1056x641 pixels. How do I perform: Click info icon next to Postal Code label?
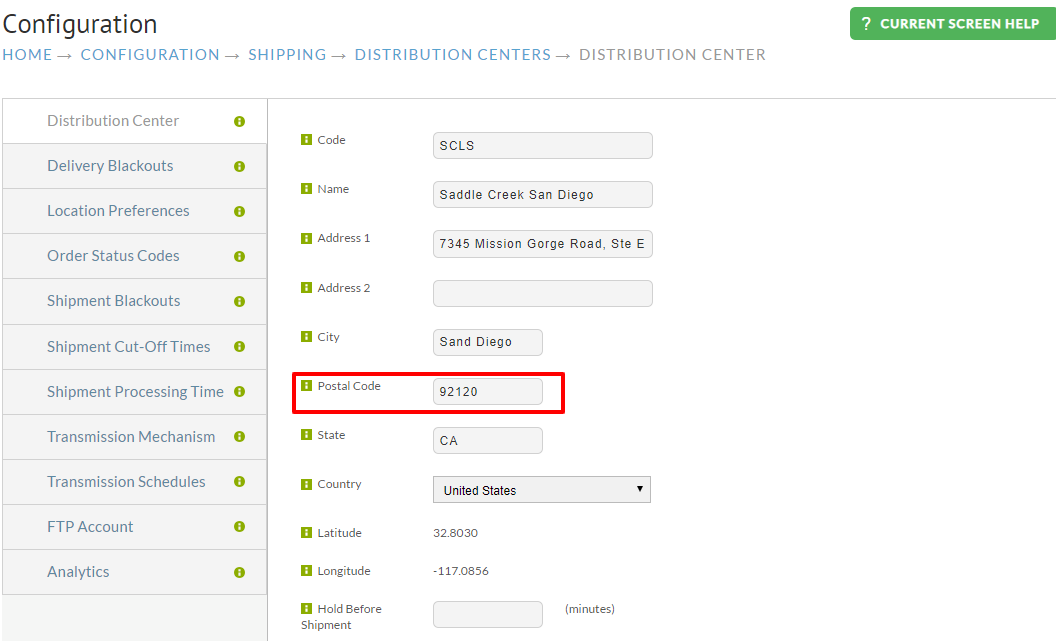click(x=306, y=386)
